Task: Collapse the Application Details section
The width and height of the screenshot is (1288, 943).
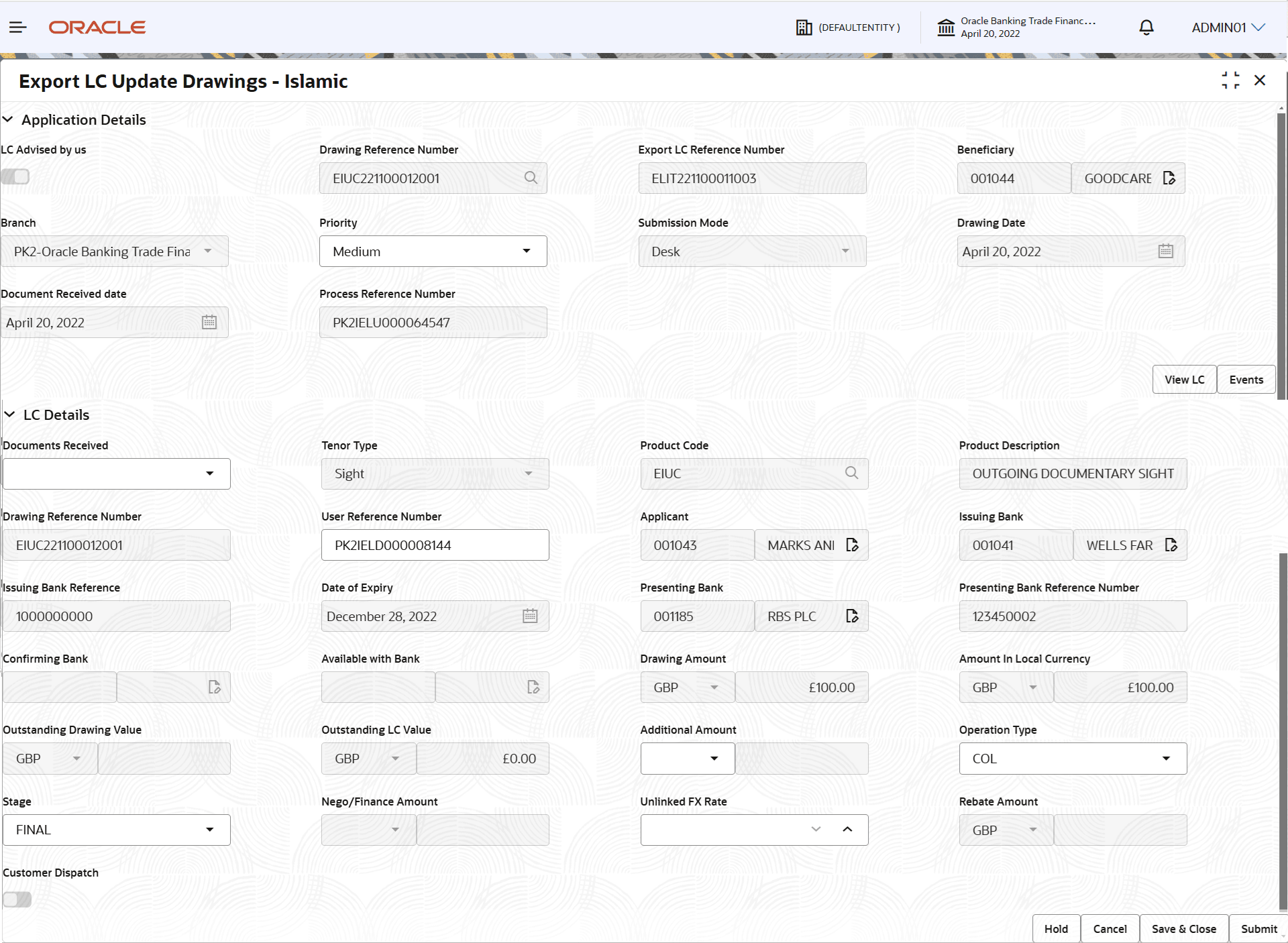Action: point(9,119)
